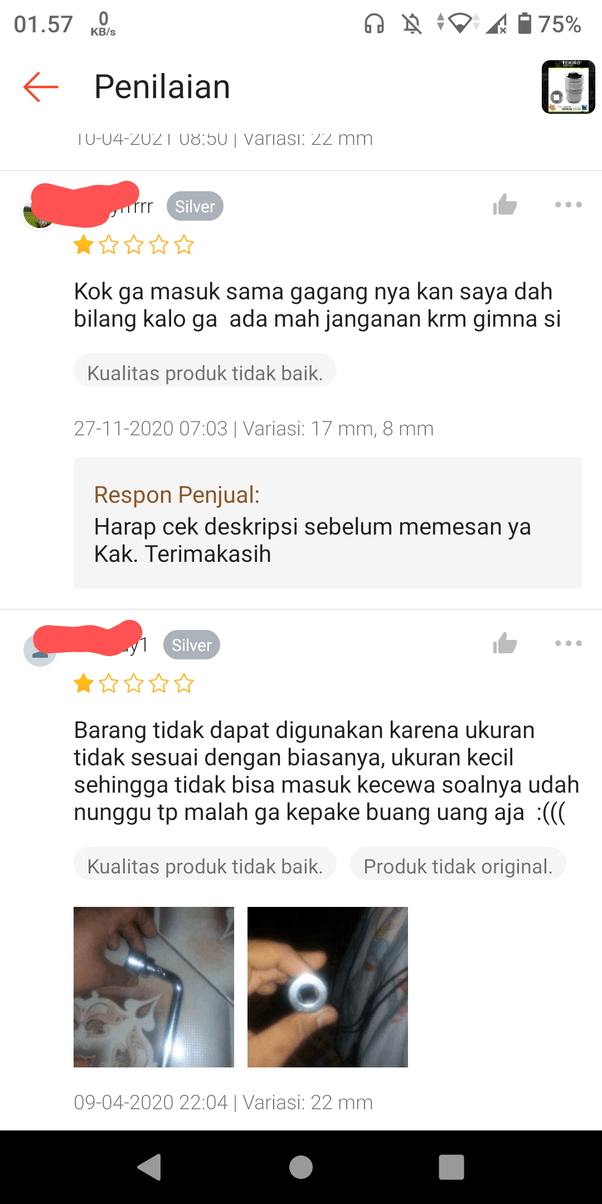Like the second review with thumbs-up
The image size is (602, 1204).
[x=505, y=644]
